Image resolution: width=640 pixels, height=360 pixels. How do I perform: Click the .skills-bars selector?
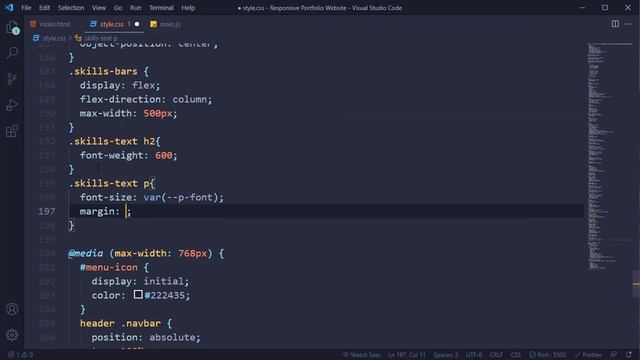pyautogui.click(x=103, y=71)
